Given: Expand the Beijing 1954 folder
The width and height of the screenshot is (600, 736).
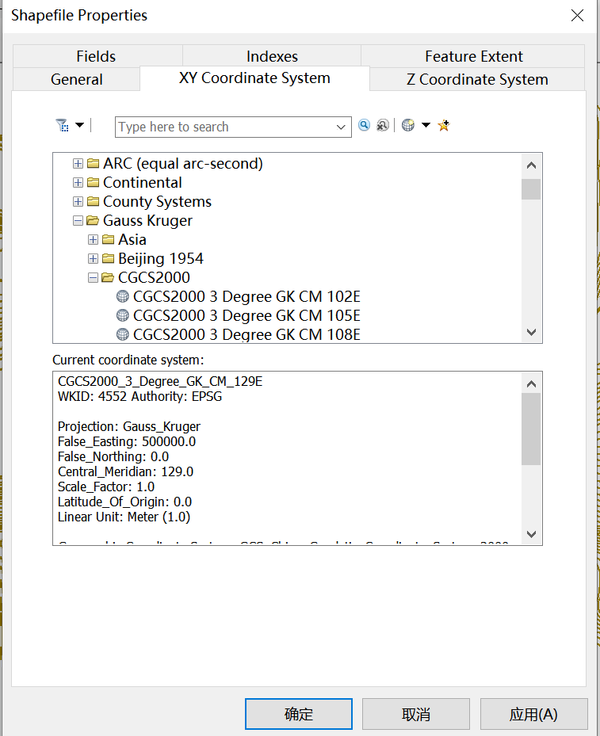Looking at the screenshot, I should [x=93, y=259].
